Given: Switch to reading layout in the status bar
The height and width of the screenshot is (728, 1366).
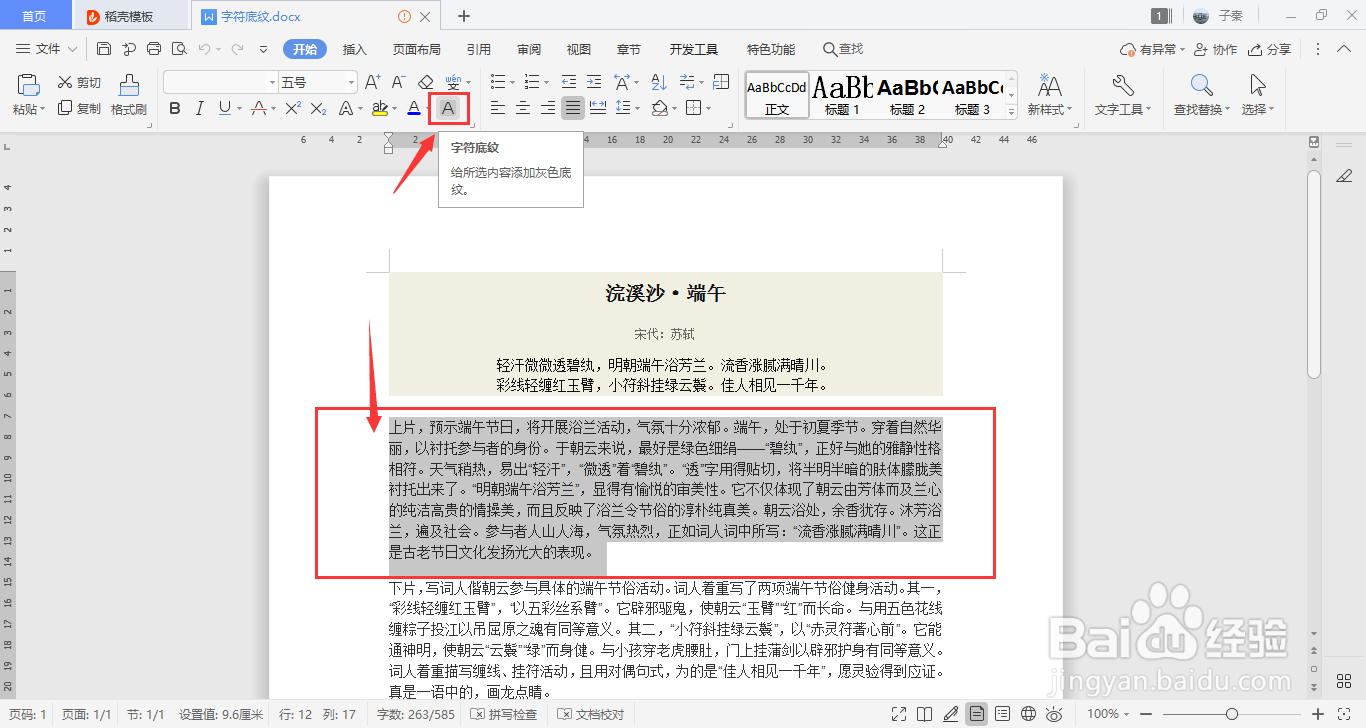Looking at the screenshot, I should 923,714.
